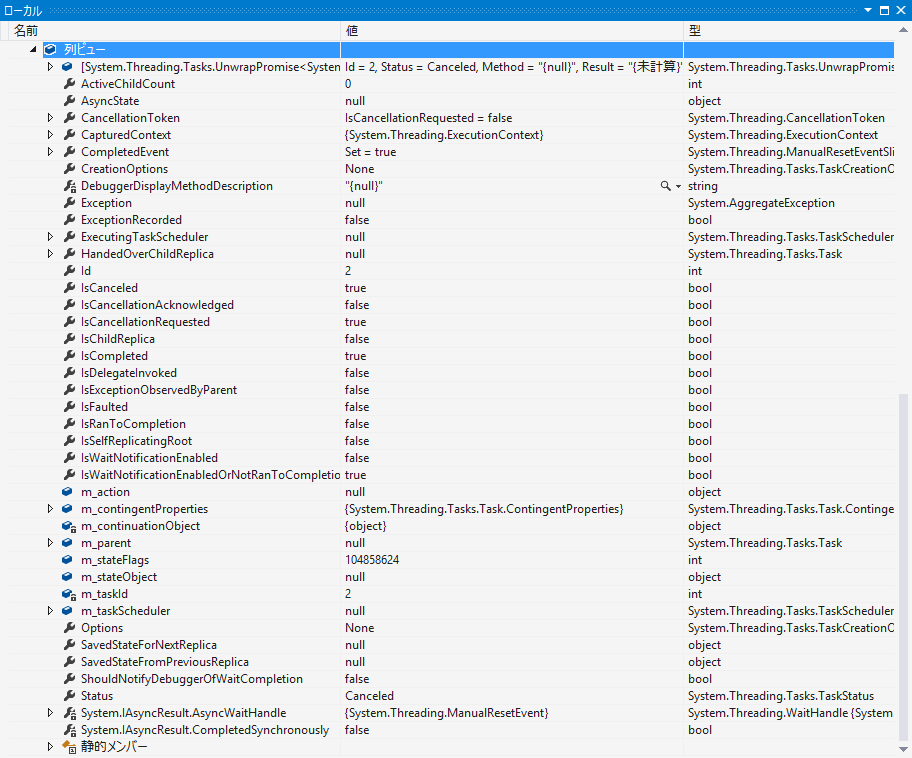Click the scrollbar down arrow
The image size is (912, 758).
(903, 749)
